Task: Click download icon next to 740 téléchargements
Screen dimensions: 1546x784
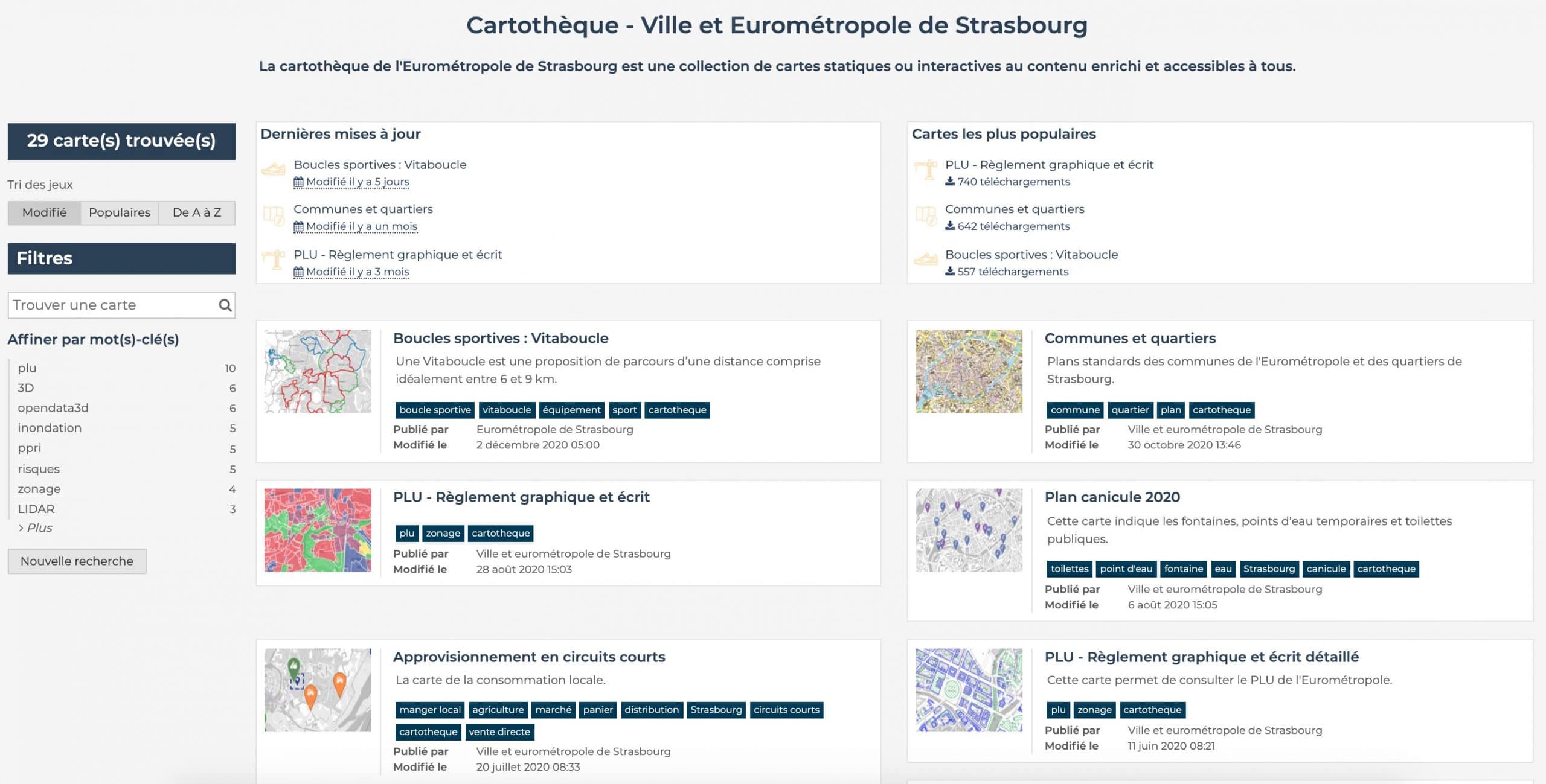Action: pos(950,182)
